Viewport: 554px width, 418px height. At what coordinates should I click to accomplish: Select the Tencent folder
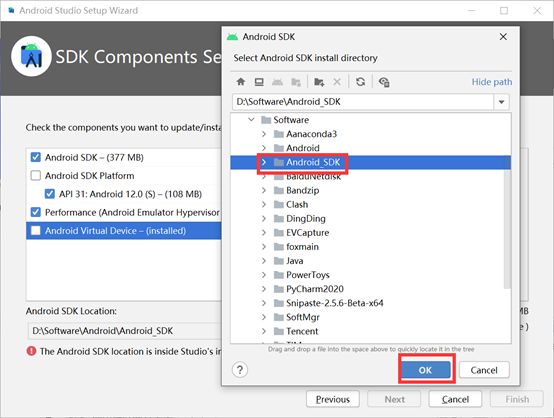click(x=302, y=331)
